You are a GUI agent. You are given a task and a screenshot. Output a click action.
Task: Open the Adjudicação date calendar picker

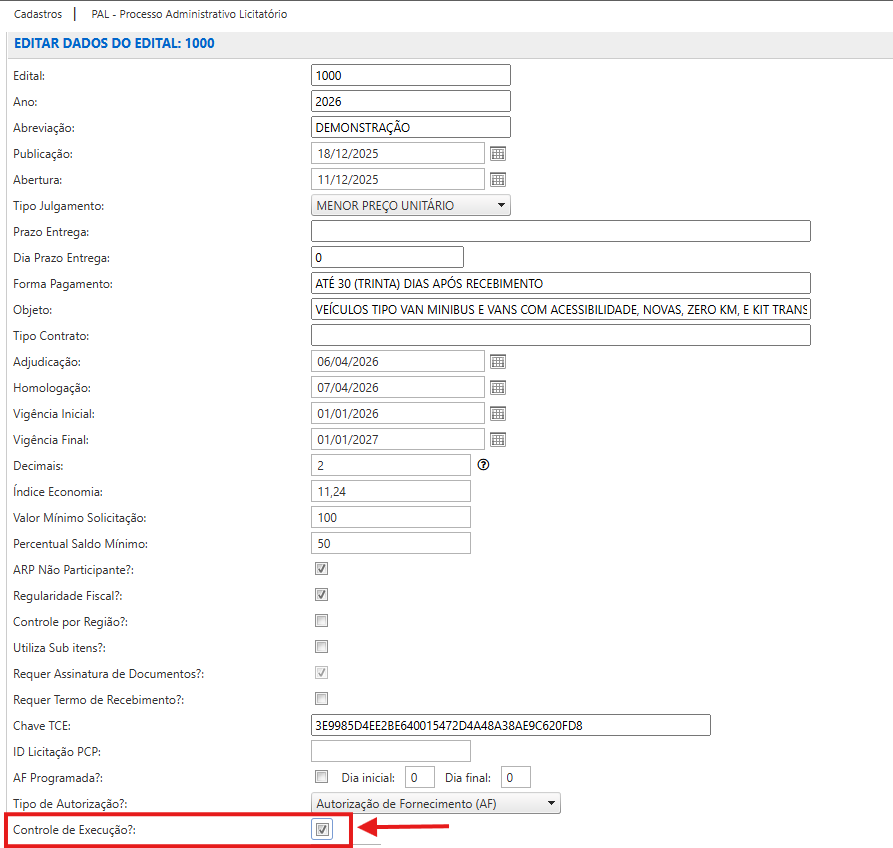[x=498, y=362]
